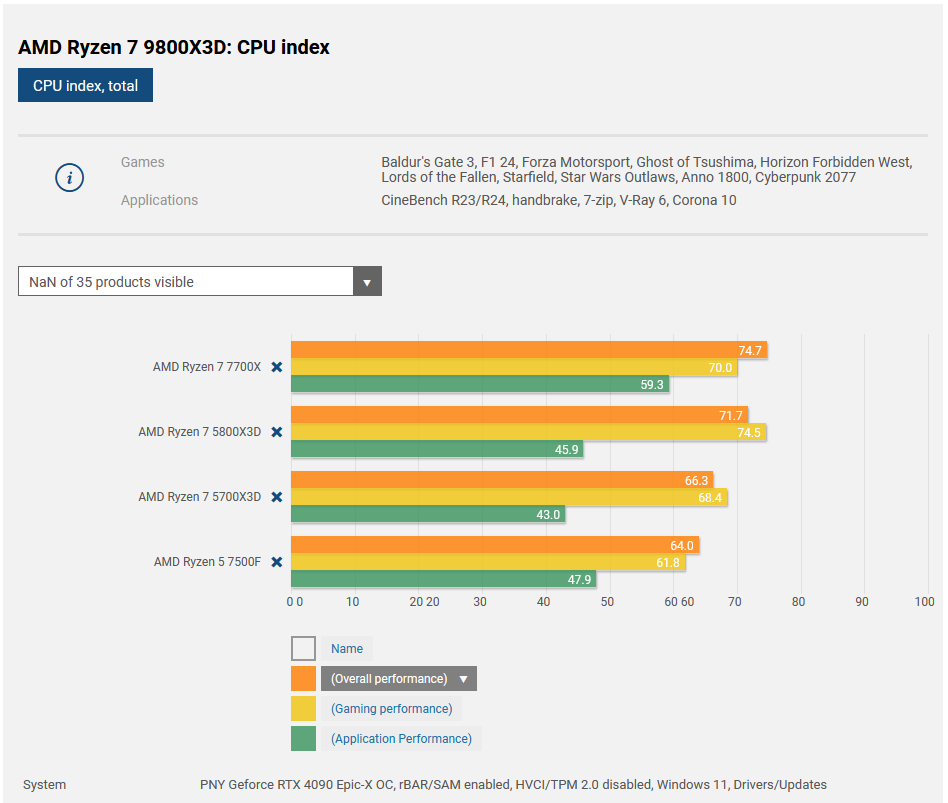This screenshot has height=803, width=948.
Task: Click the info circle icon
Action: [x=69, y=179]
